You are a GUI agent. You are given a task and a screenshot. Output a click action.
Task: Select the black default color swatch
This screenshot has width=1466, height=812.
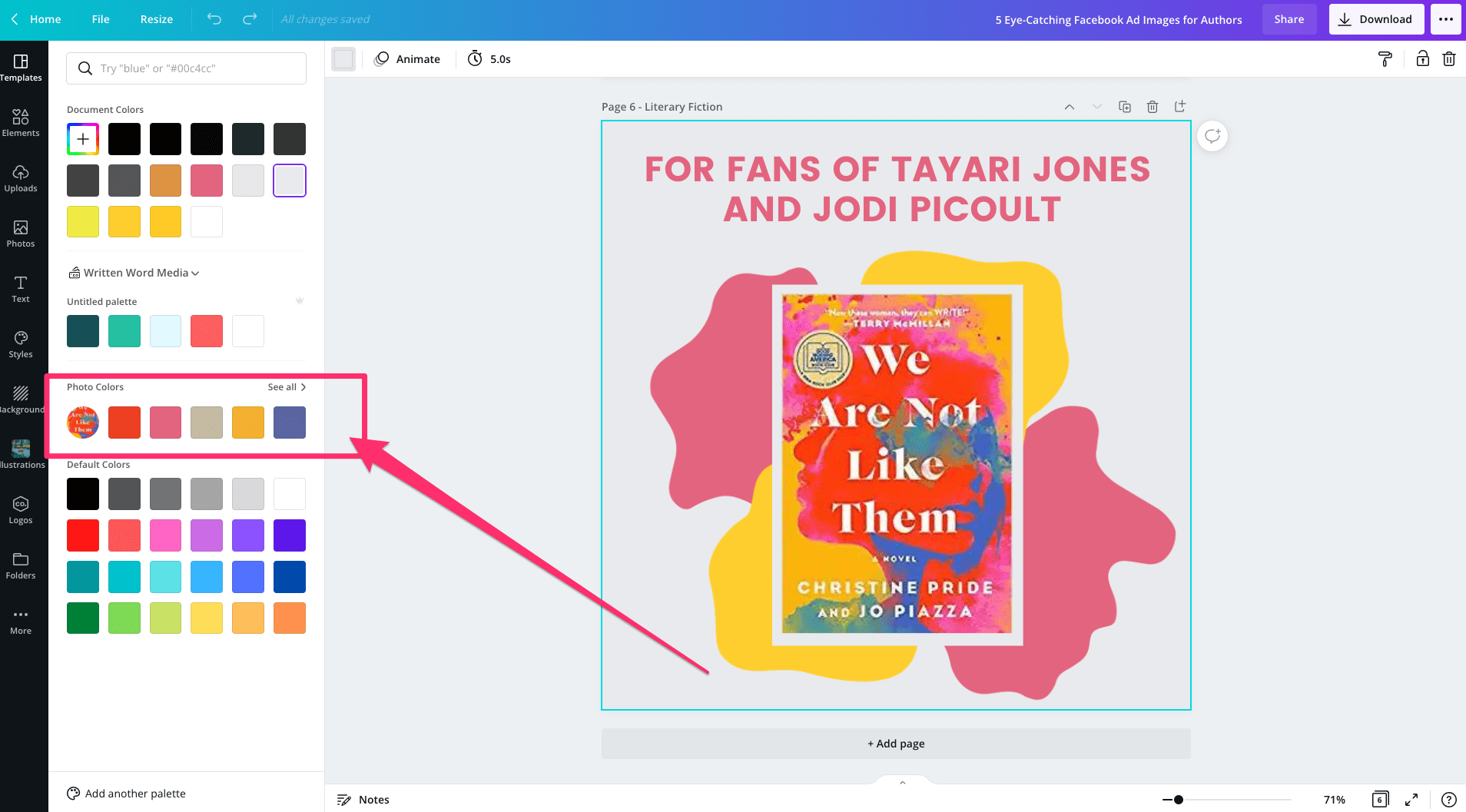point(83,494)
